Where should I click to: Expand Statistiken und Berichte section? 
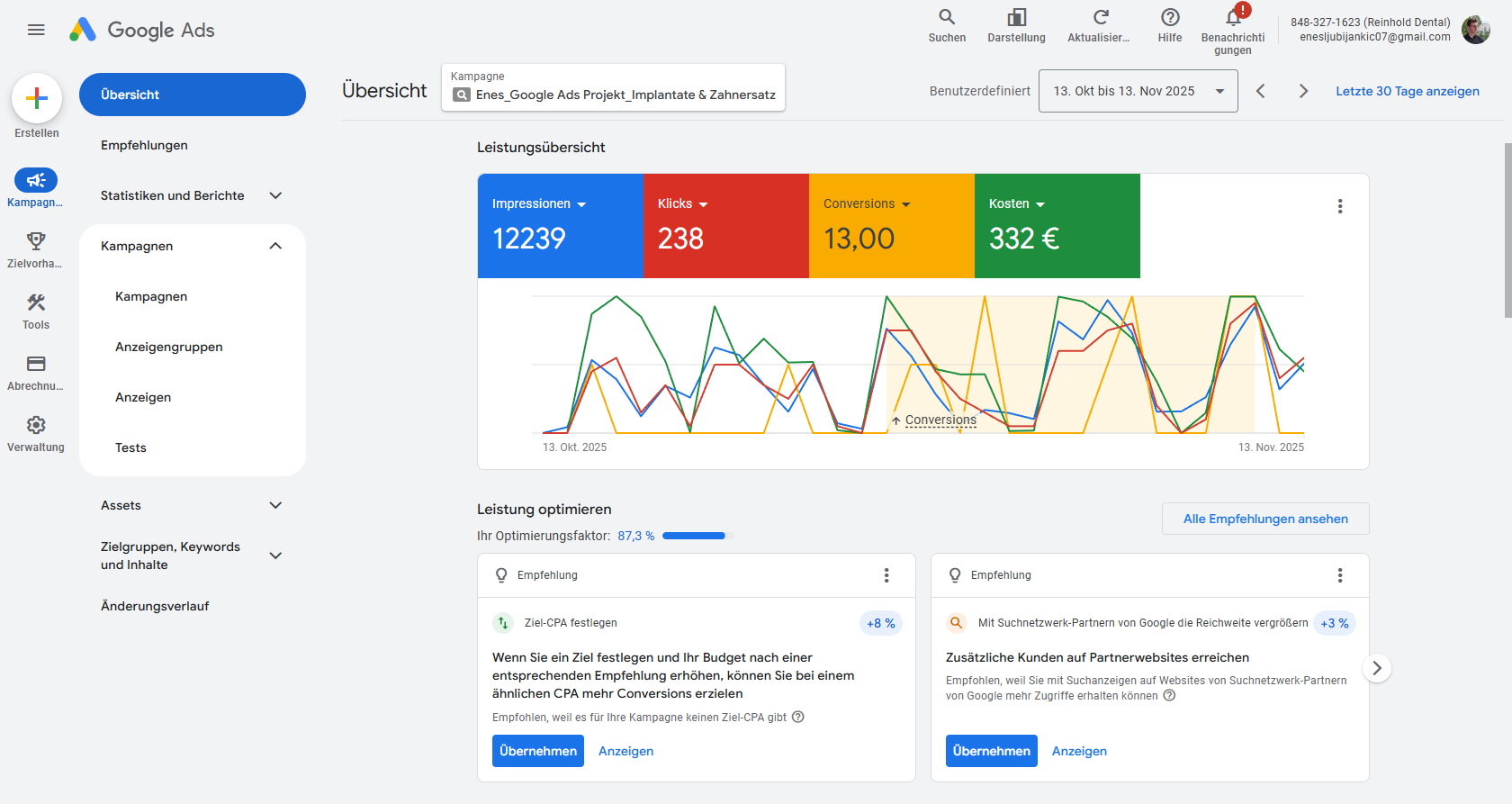(275, 195)
